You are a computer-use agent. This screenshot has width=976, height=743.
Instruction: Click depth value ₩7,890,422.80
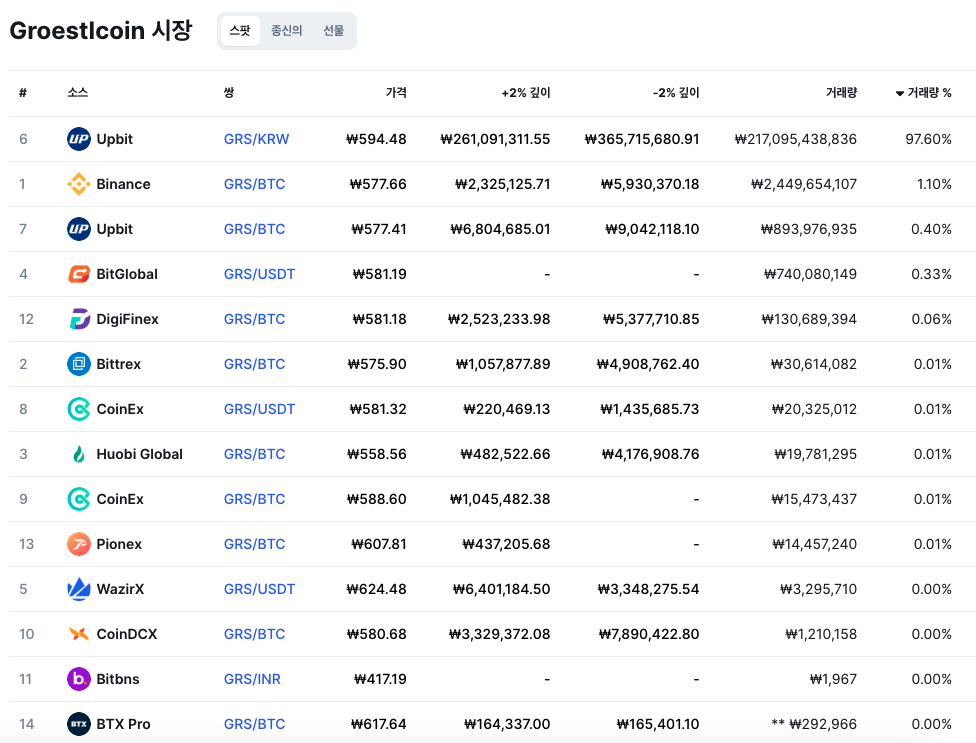(x=649, y=634)
